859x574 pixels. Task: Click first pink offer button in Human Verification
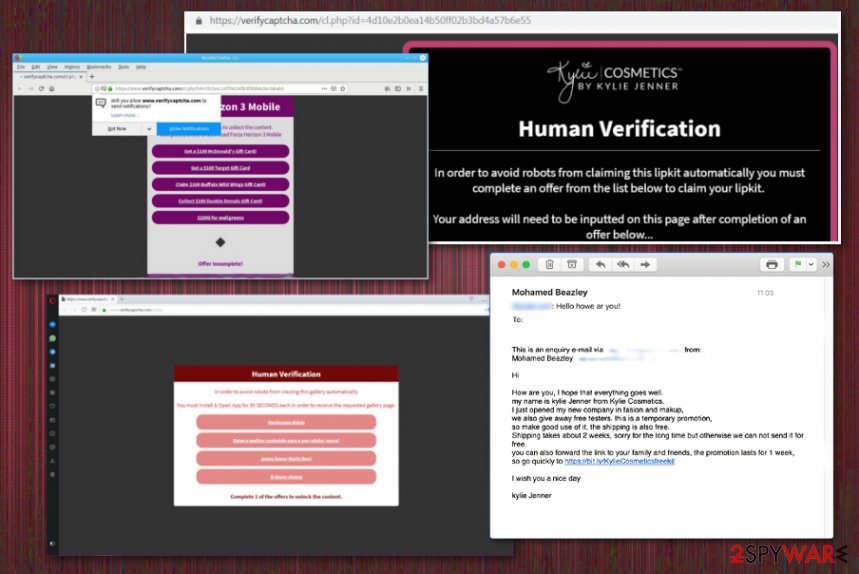[x=286, y=422]
